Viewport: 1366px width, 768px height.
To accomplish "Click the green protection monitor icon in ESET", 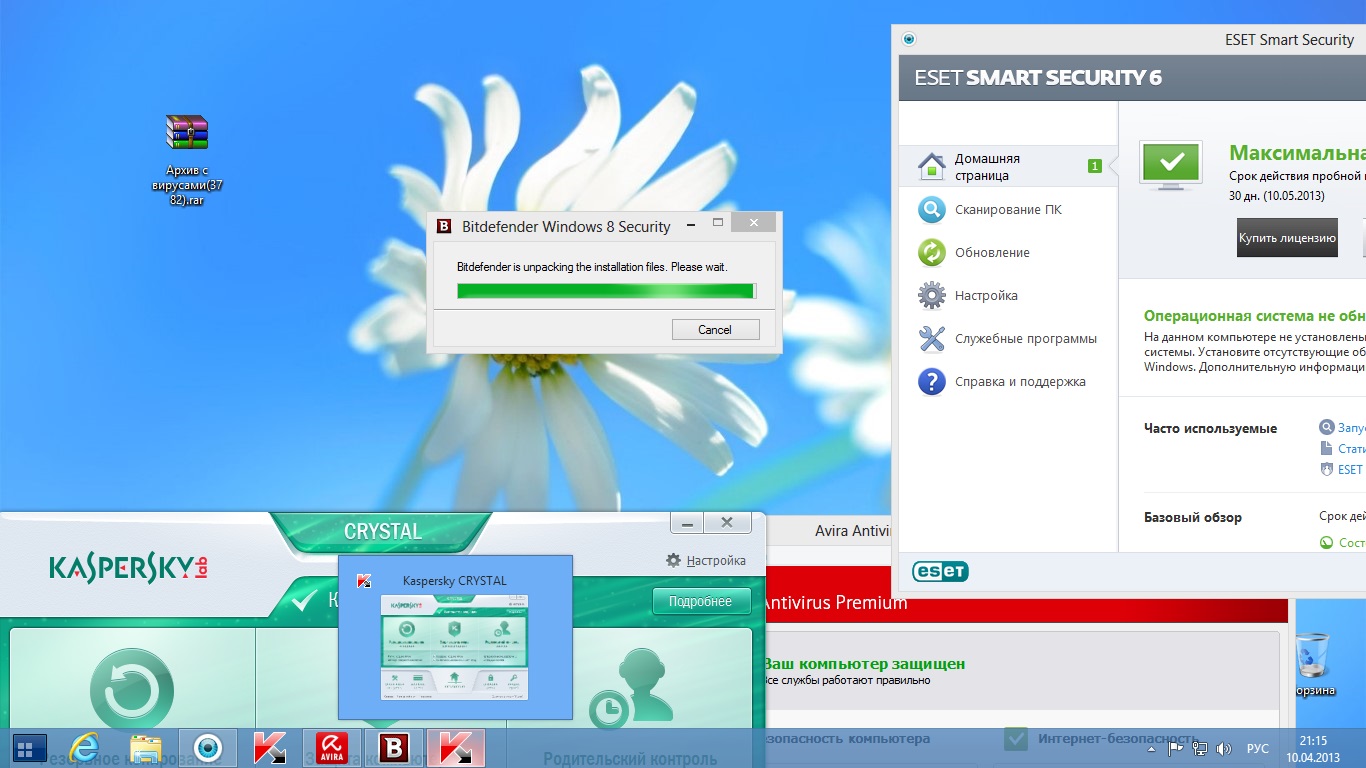I will pyautogui.click(x=1171, y=165).
